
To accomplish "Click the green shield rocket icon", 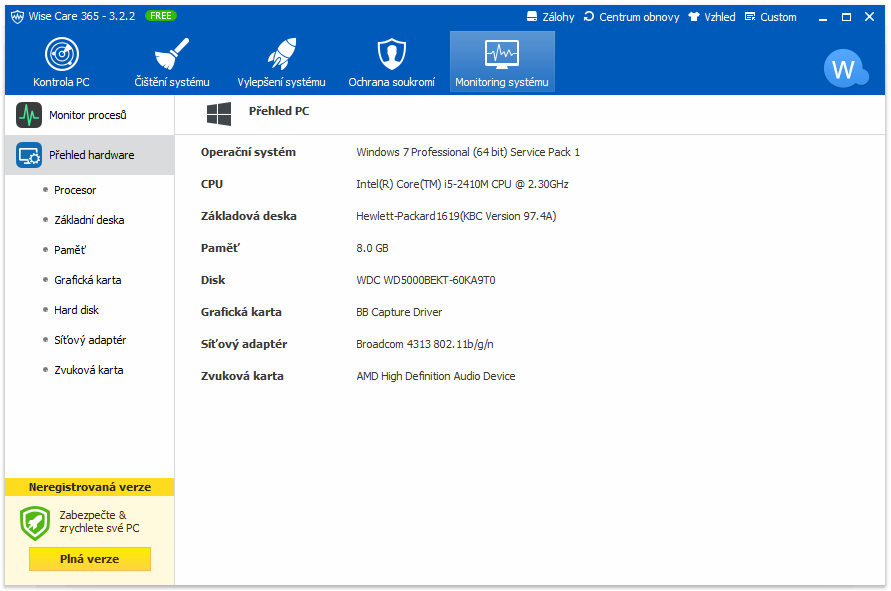I will tap(35, 523).
